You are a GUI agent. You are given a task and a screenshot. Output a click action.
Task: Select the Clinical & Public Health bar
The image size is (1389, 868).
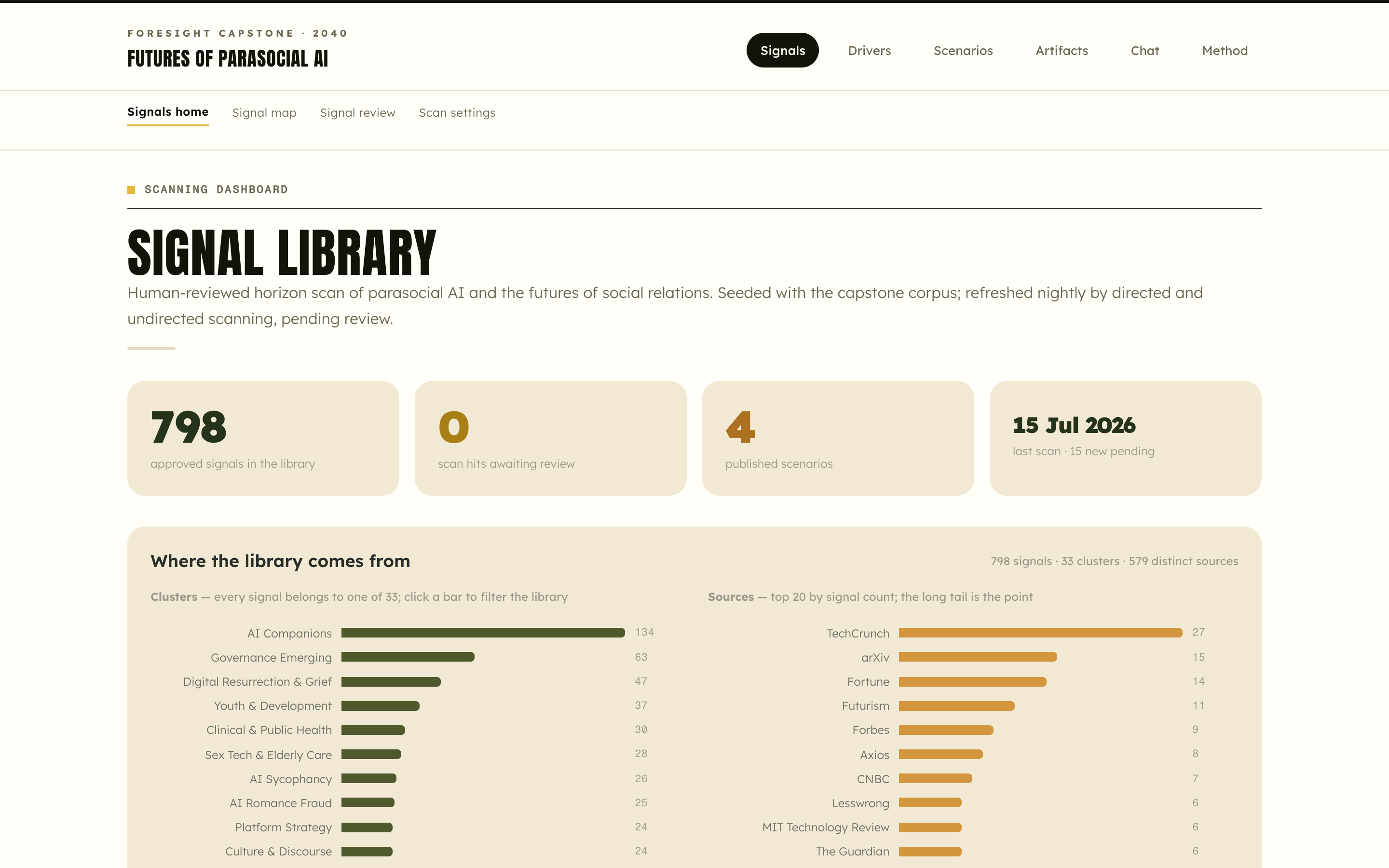point(373,730)
